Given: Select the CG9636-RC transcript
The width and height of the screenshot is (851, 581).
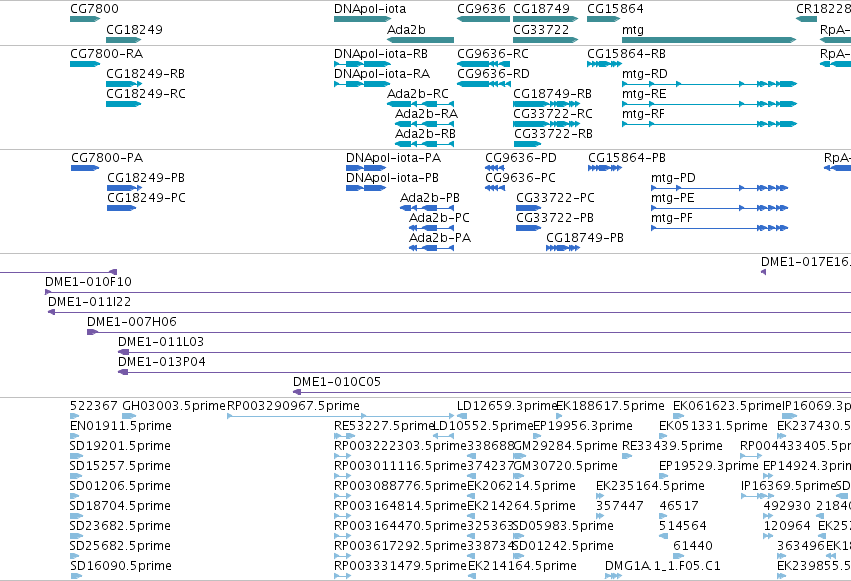Looking at the screenshot, I should coord(483,64).
